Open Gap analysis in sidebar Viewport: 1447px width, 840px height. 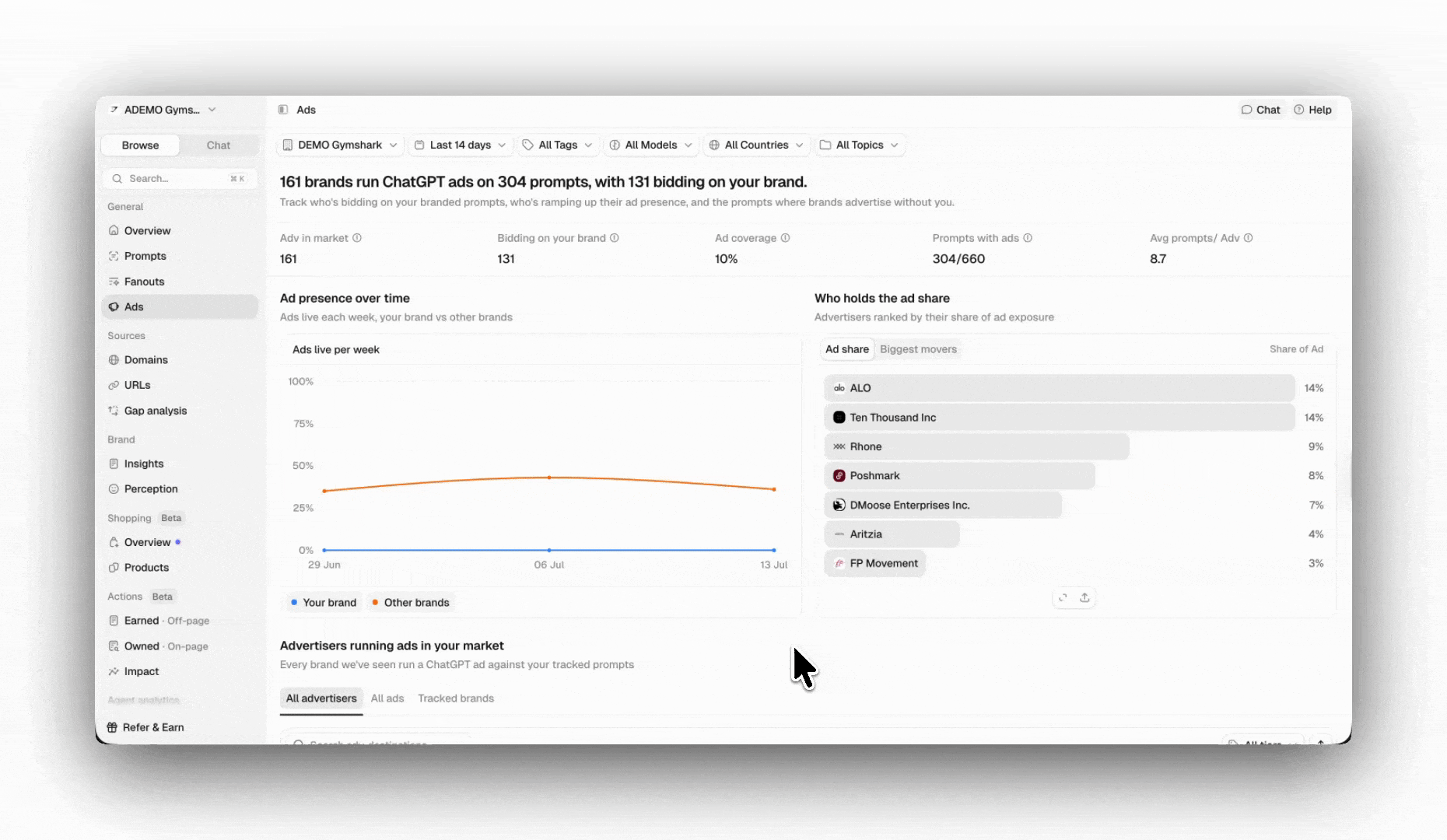(x=179, y=411)
